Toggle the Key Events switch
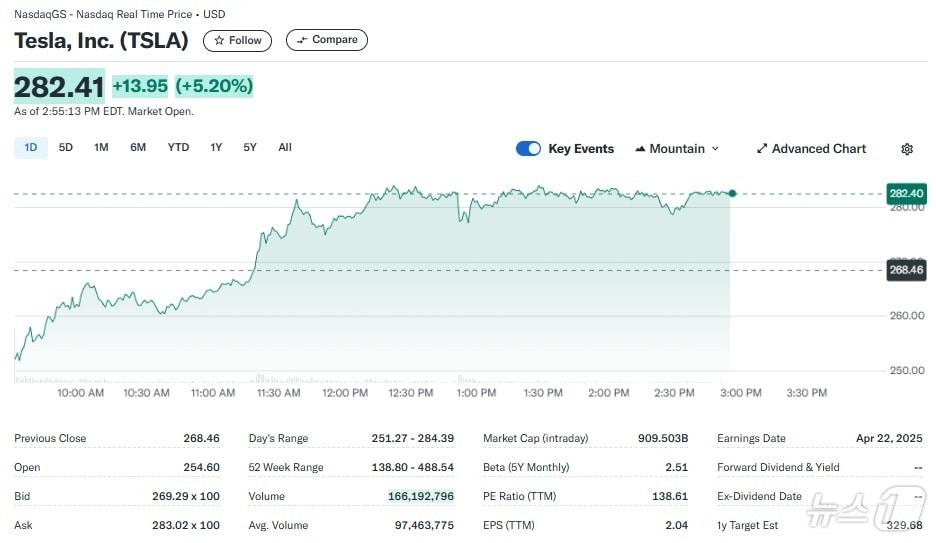Image resolution: width=936 pixels, height=543 pixels. tap(528, 149)
